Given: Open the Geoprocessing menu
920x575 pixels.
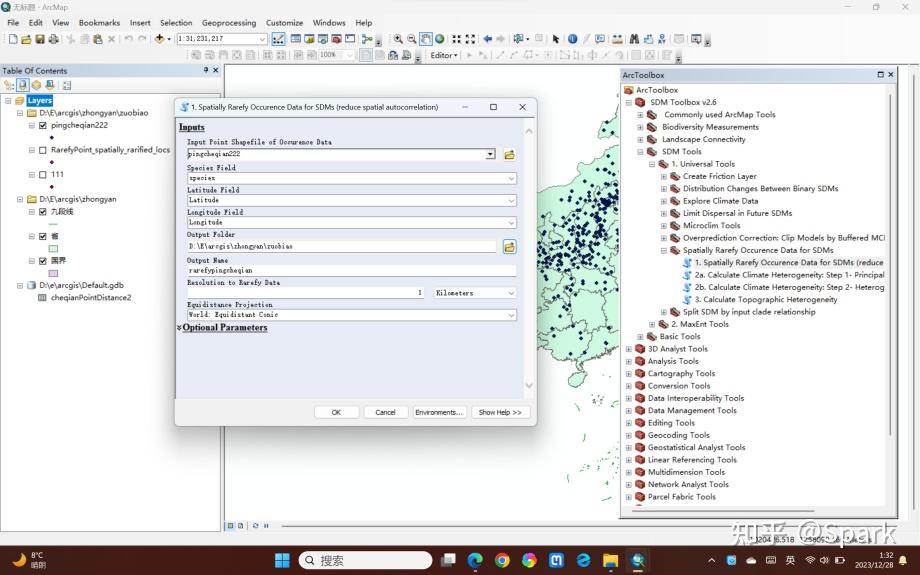Looking at the screenshot, I should tap(229, 22).
